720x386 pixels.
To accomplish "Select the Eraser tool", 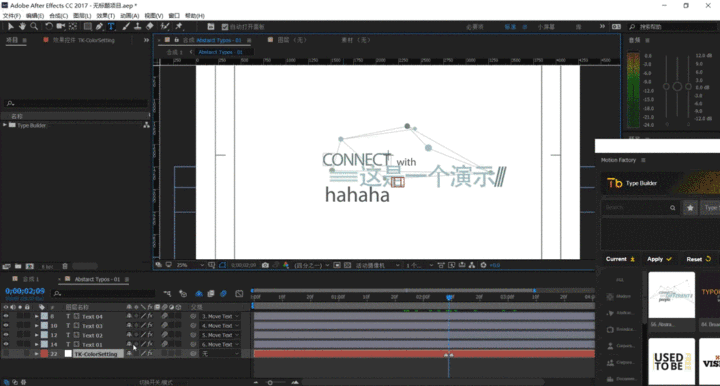I will (150, 27).
